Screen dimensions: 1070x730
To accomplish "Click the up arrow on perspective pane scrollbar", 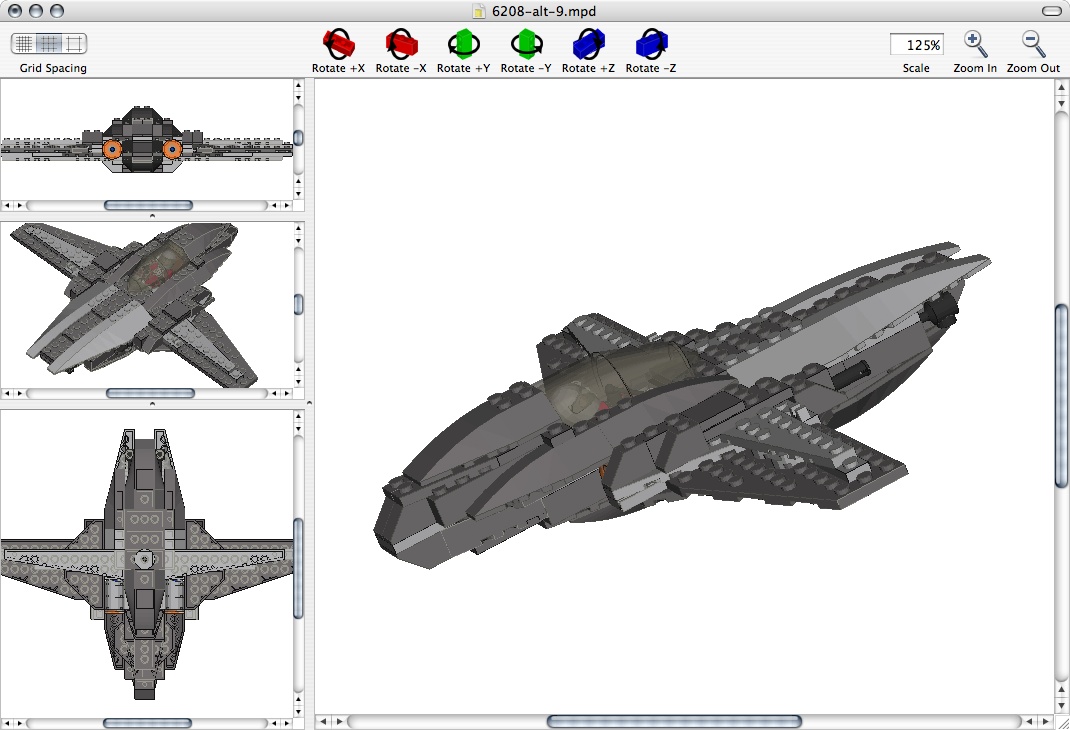I will [x=297, y=227].
